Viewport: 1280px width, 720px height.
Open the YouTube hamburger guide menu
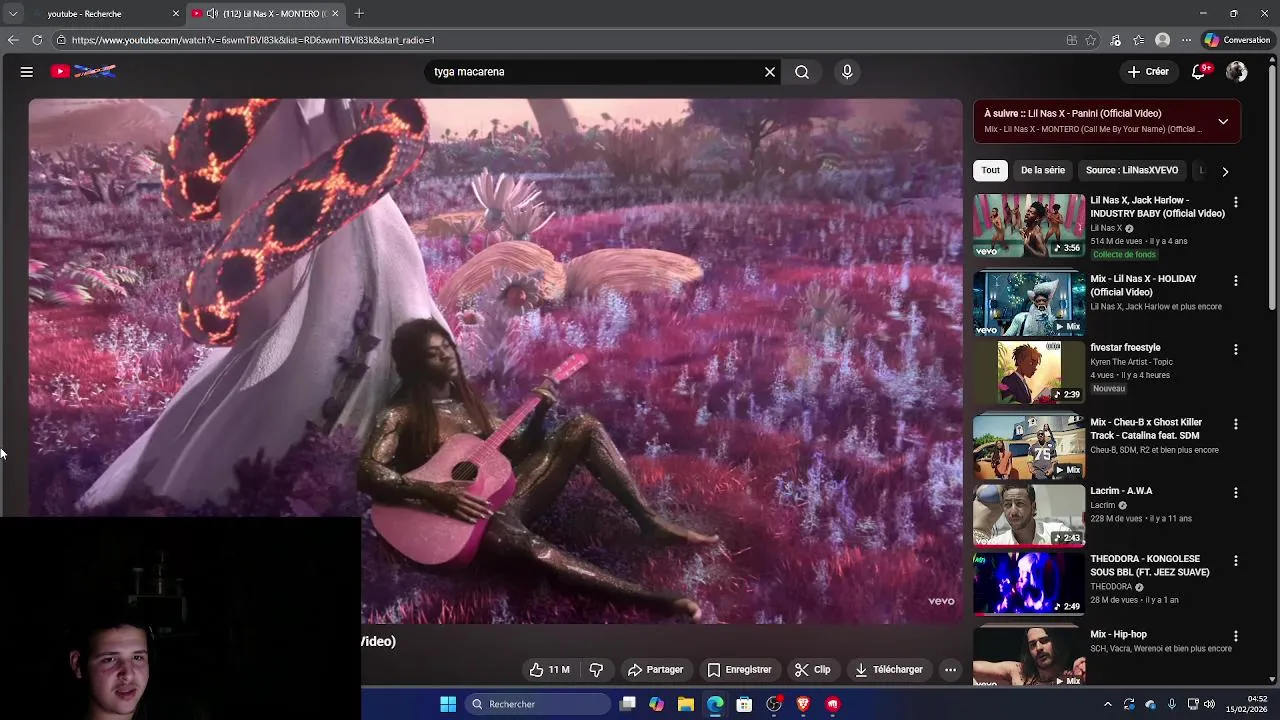coord(27,72)
